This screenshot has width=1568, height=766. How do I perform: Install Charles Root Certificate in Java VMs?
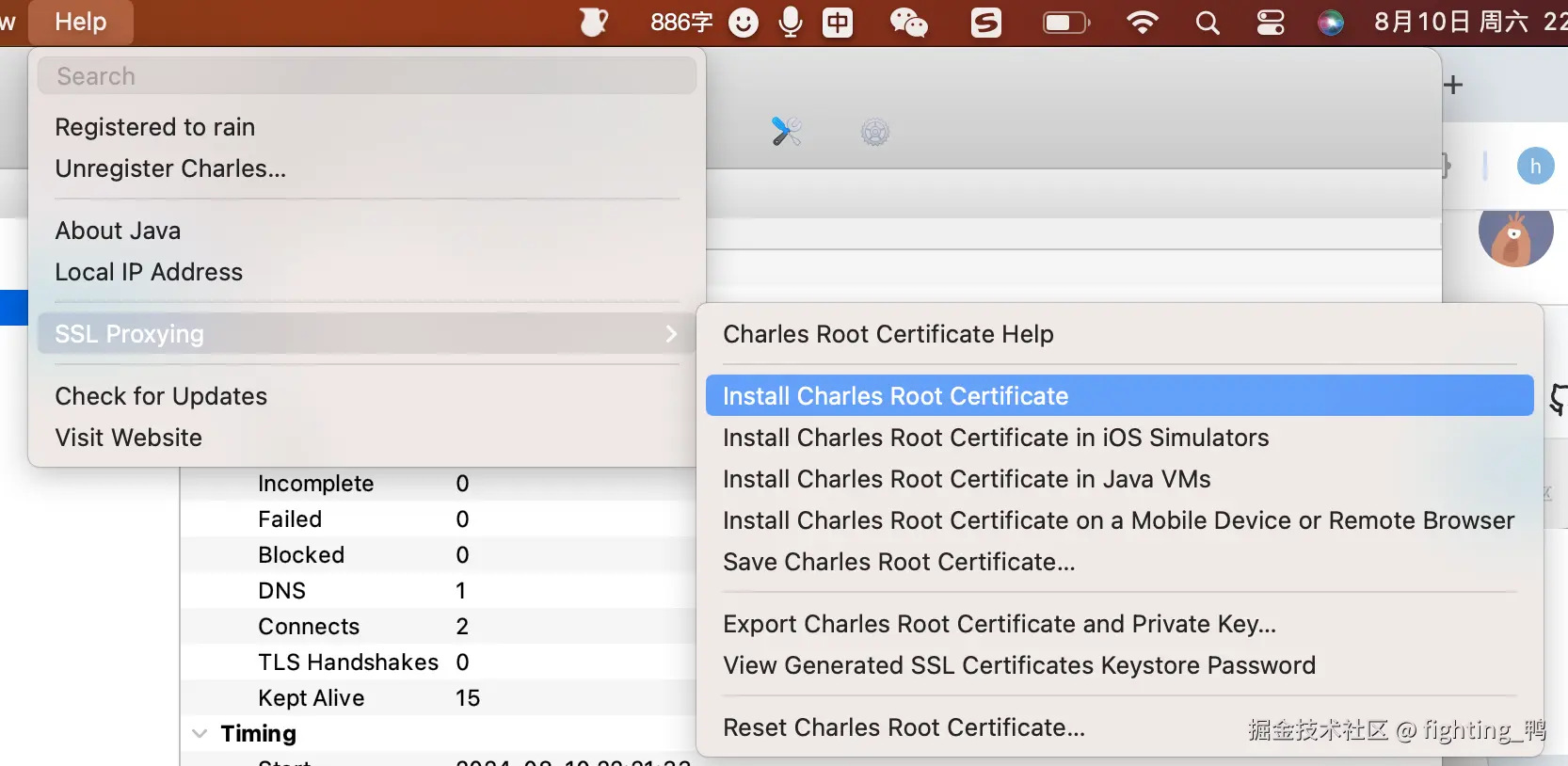click(1120, 479)
